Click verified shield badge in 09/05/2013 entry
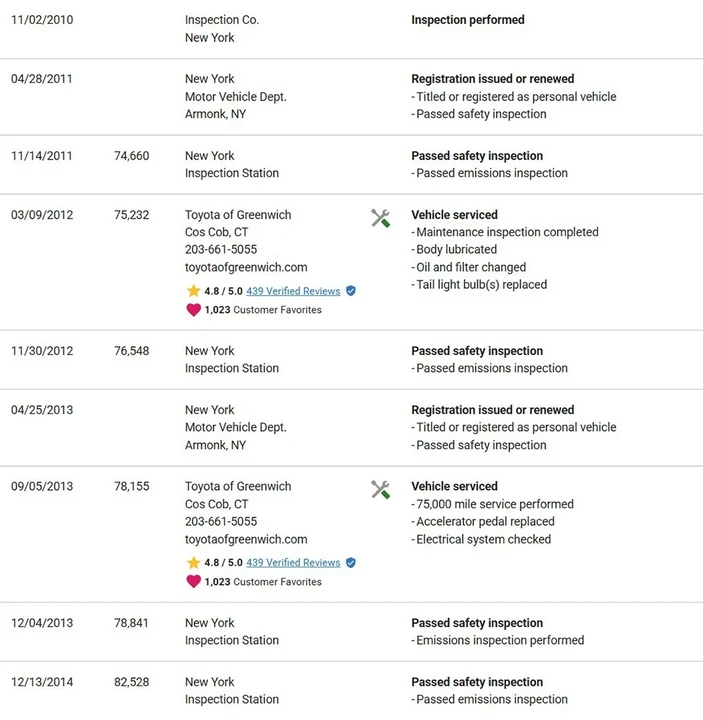Viewport: 703px width, 720px height. click(351, 562)
